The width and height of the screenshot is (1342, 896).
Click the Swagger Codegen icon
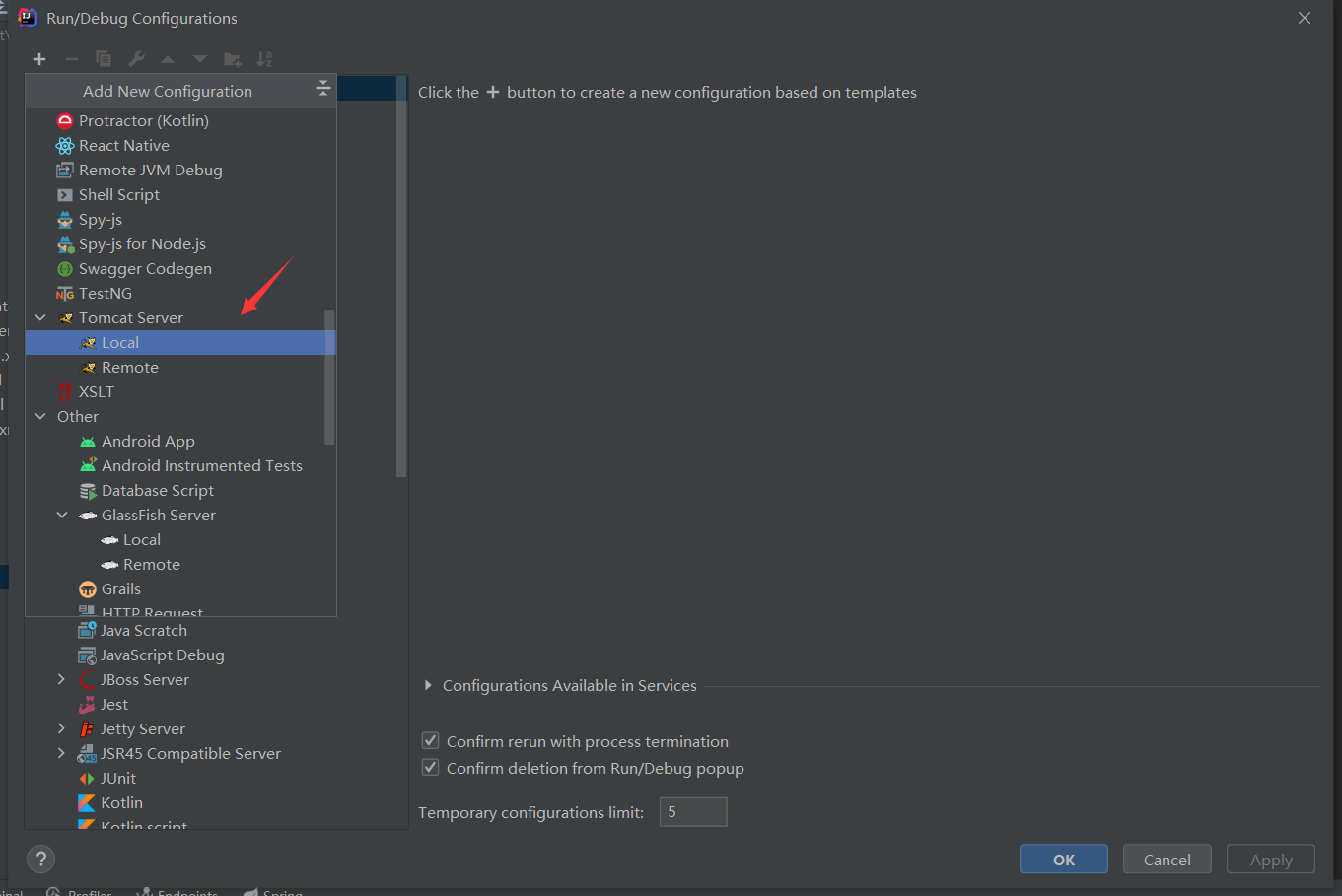(x=65, y=269)
